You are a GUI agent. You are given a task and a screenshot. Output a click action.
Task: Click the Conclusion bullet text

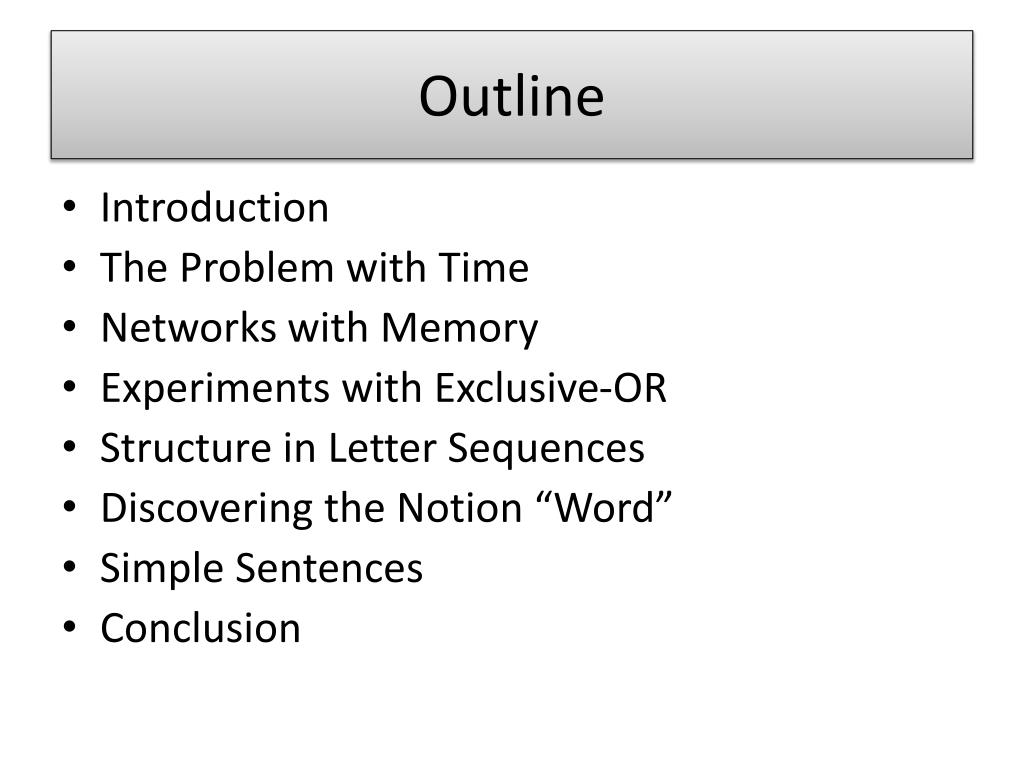(x=200, y=628)
